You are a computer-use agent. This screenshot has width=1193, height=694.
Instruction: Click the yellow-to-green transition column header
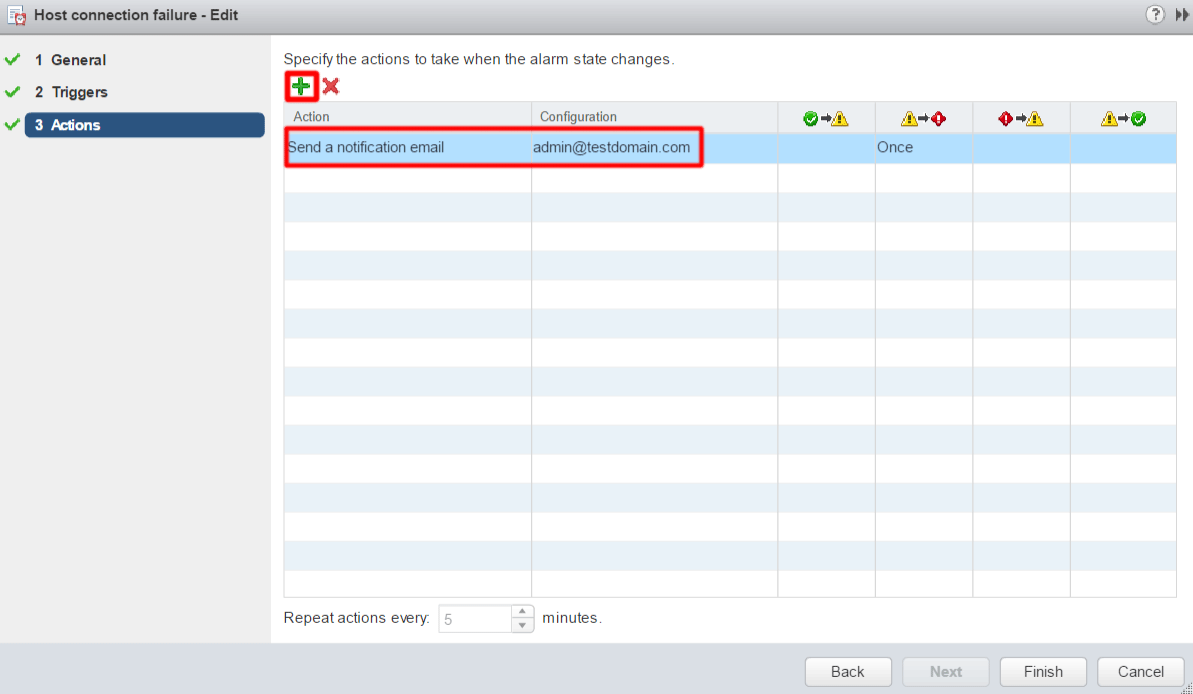1123,118
